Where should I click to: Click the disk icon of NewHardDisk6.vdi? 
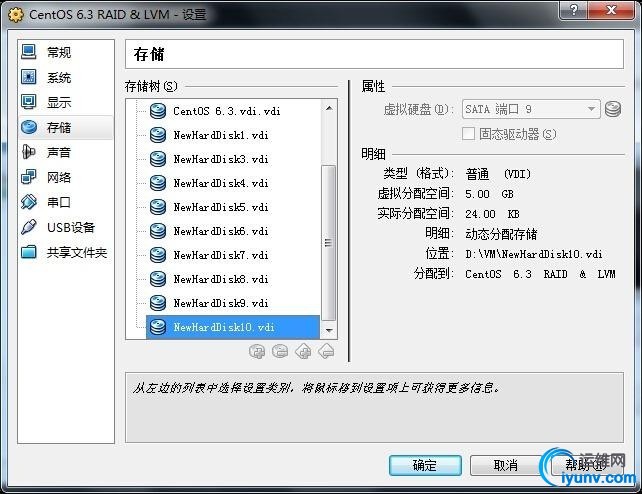pos(158,231)
